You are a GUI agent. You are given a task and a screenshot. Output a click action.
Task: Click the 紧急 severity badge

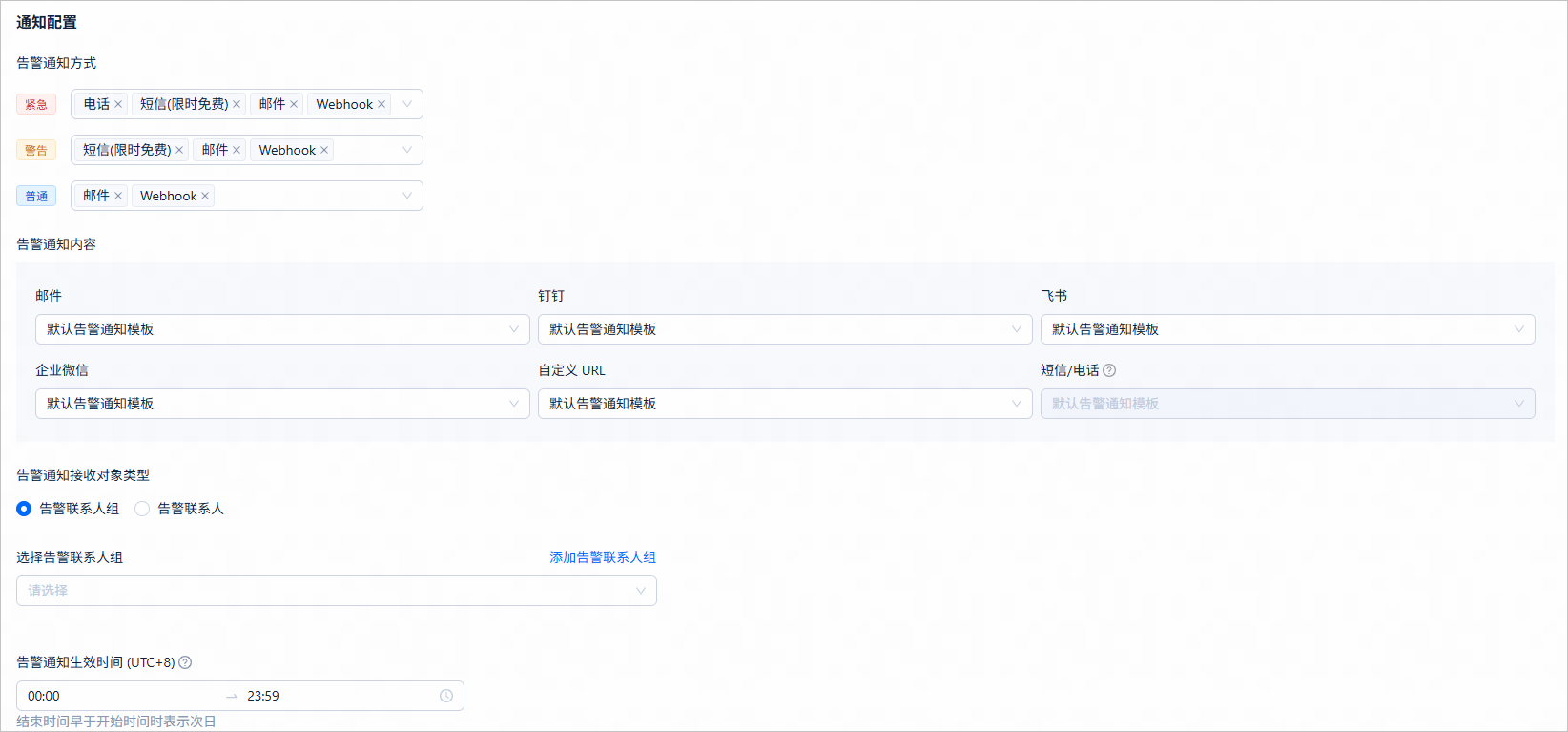pyautogui.click(x=36, y=104)
